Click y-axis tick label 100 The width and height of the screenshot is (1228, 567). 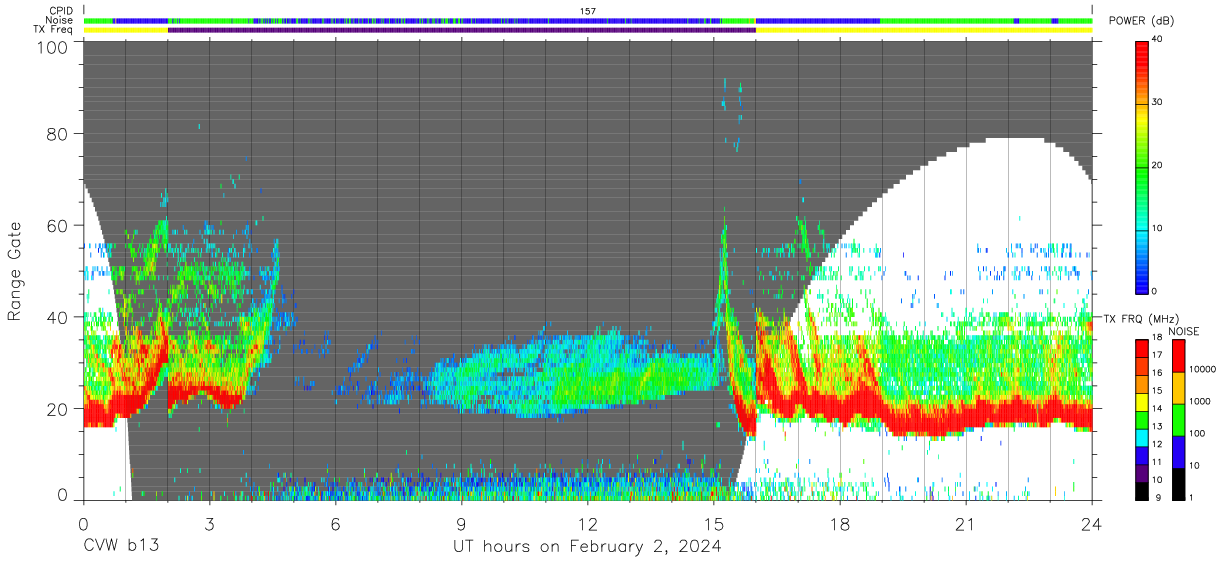53,46
